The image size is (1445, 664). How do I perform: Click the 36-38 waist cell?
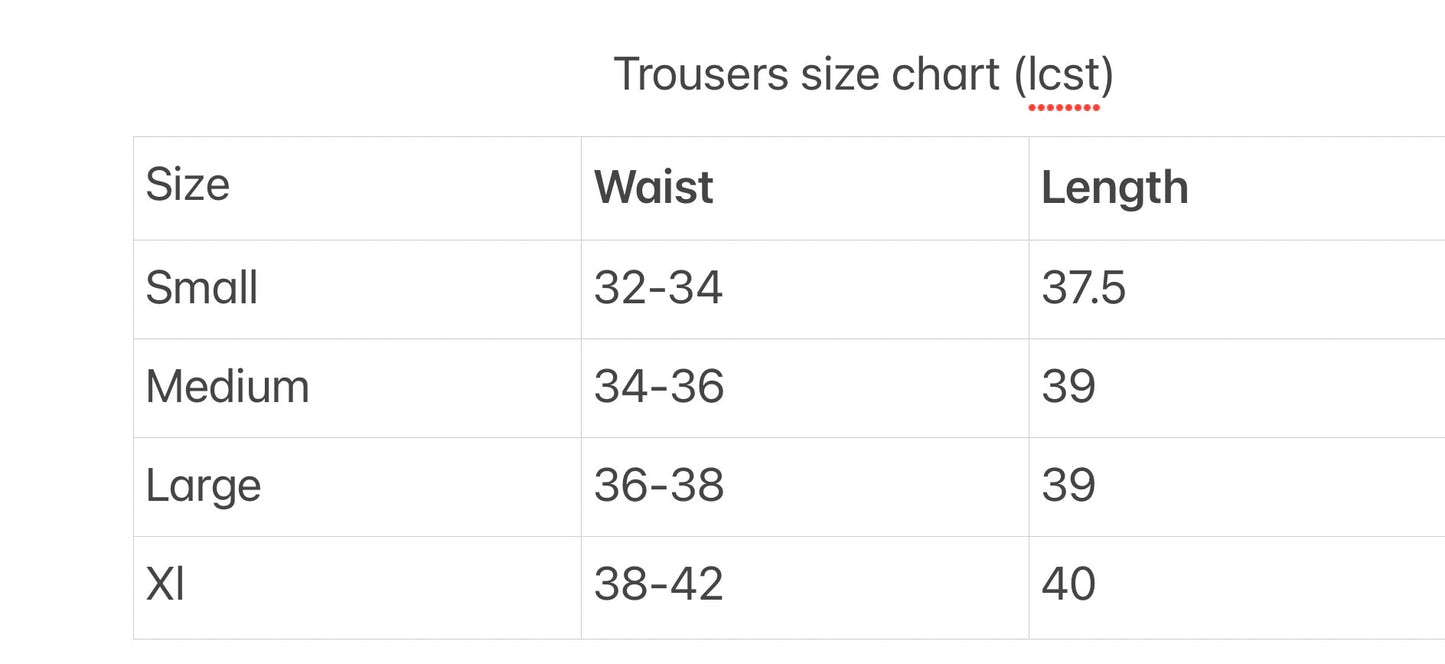tap(658, 486)
